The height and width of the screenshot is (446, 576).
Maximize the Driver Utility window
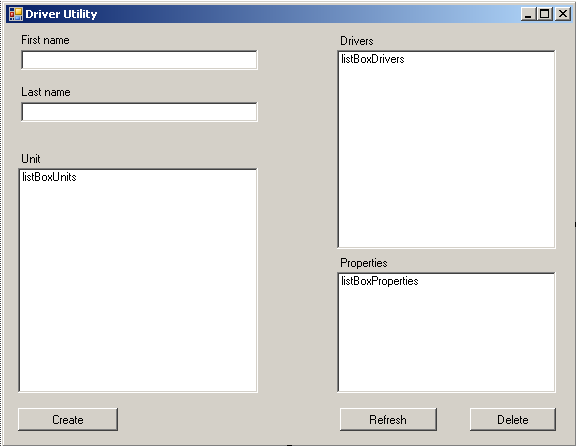545,14
